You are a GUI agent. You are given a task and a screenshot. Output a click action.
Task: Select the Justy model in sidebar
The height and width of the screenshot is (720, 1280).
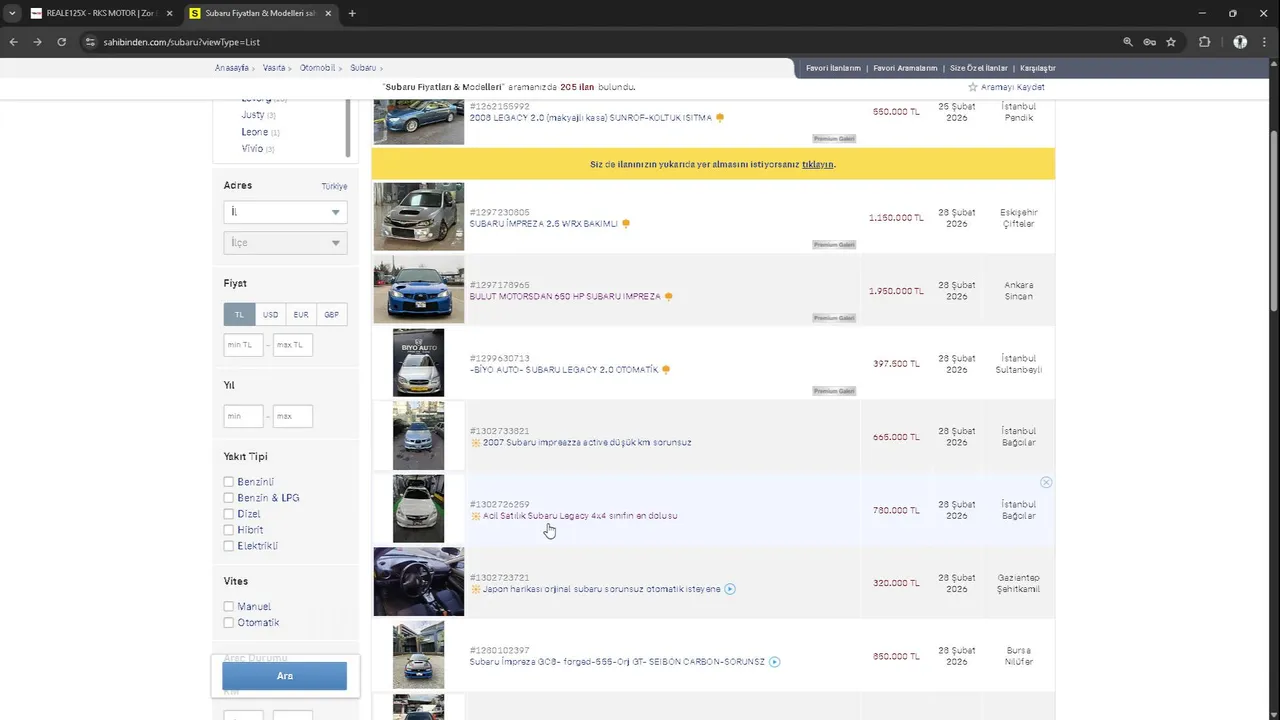253,115
